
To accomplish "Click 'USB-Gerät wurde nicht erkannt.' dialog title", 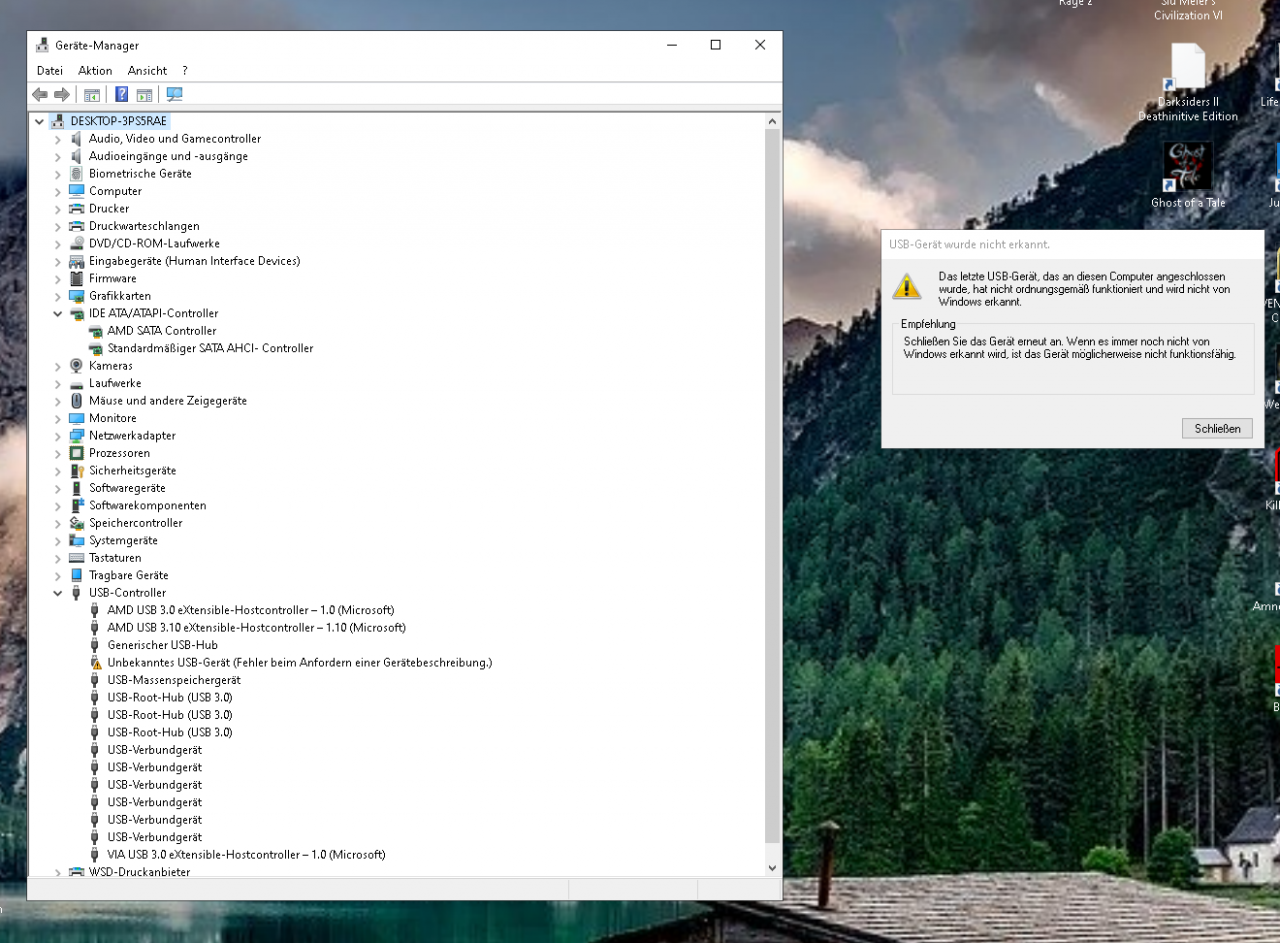I will (x=969, y=244).
